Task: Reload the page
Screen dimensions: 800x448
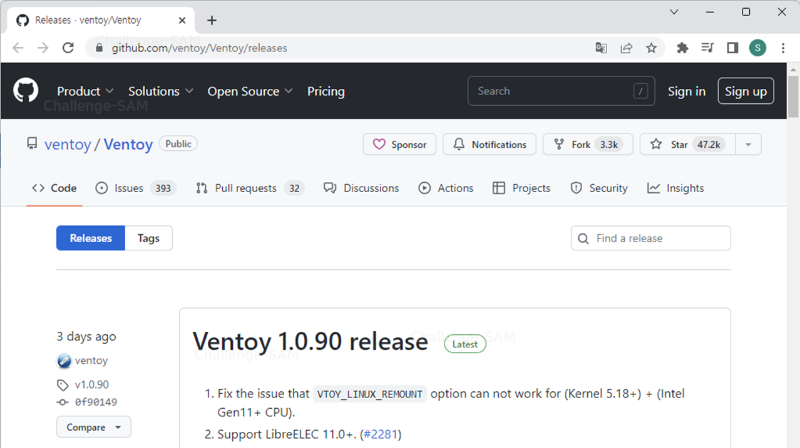Action: 68,48
